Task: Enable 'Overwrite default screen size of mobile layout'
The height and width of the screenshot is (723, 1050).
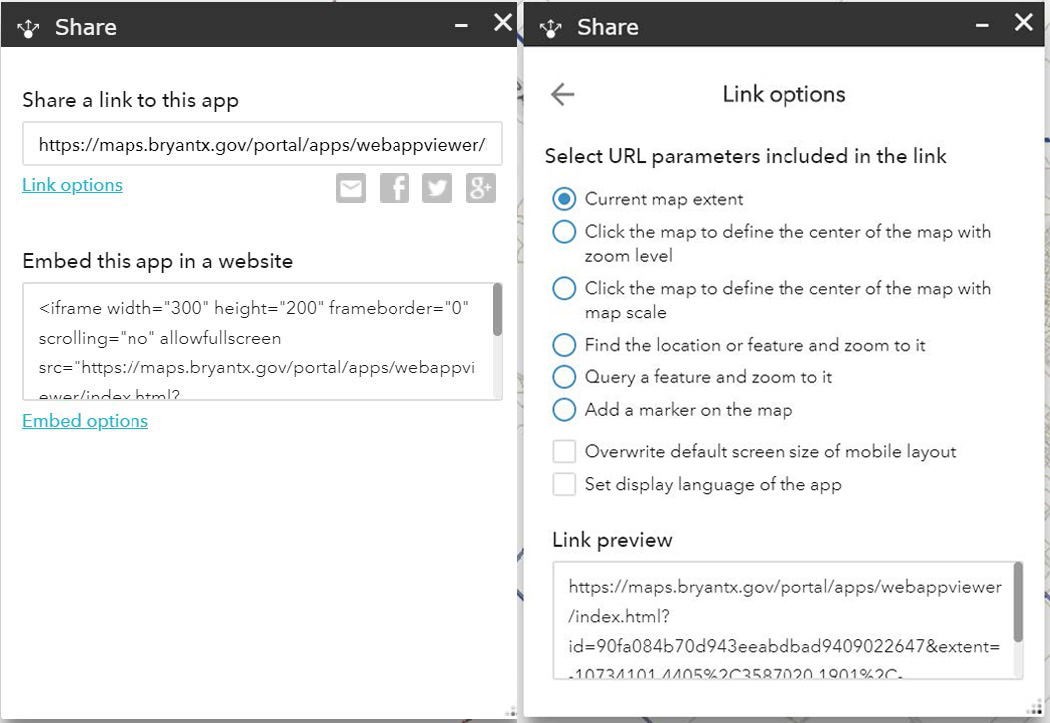Action: pos(563,451)
